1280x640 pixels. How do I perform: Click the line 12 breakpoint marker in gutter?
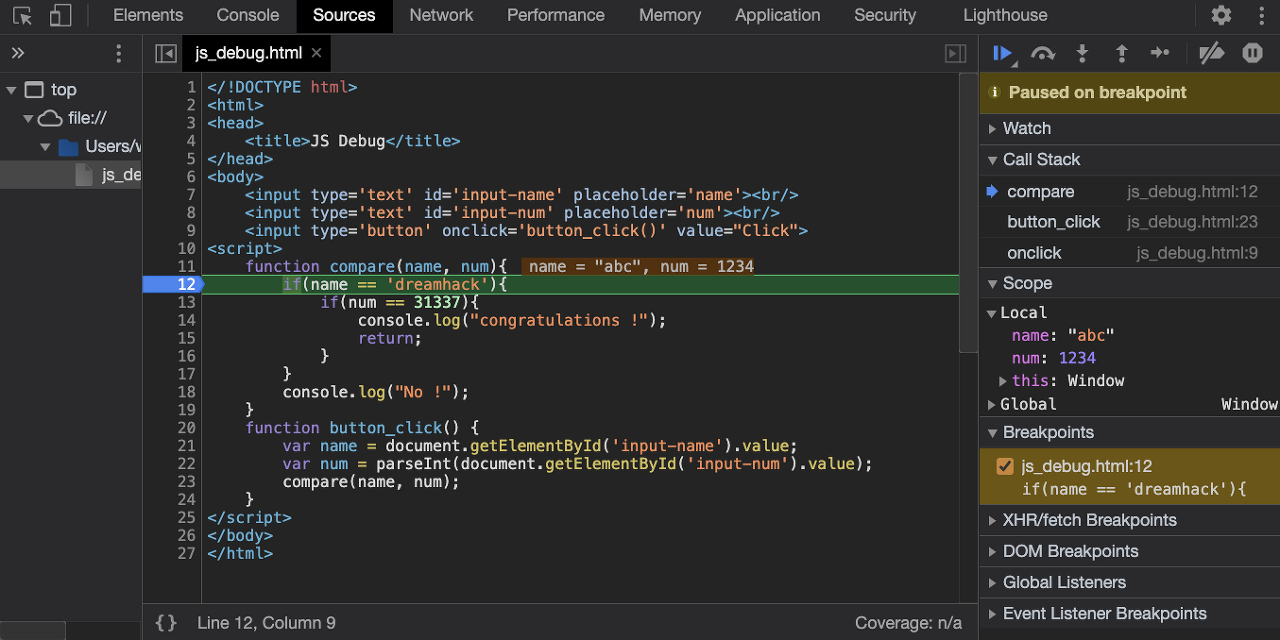coord(172,284)
